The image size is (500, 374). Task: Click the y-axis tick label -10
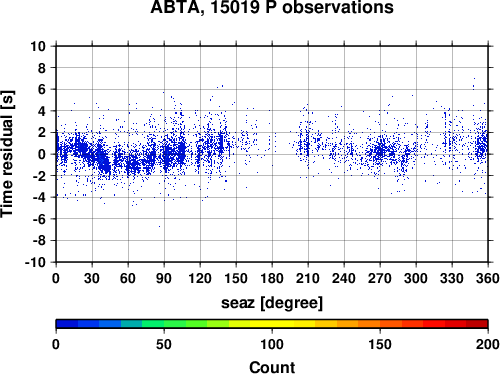[x=35, y=262]
